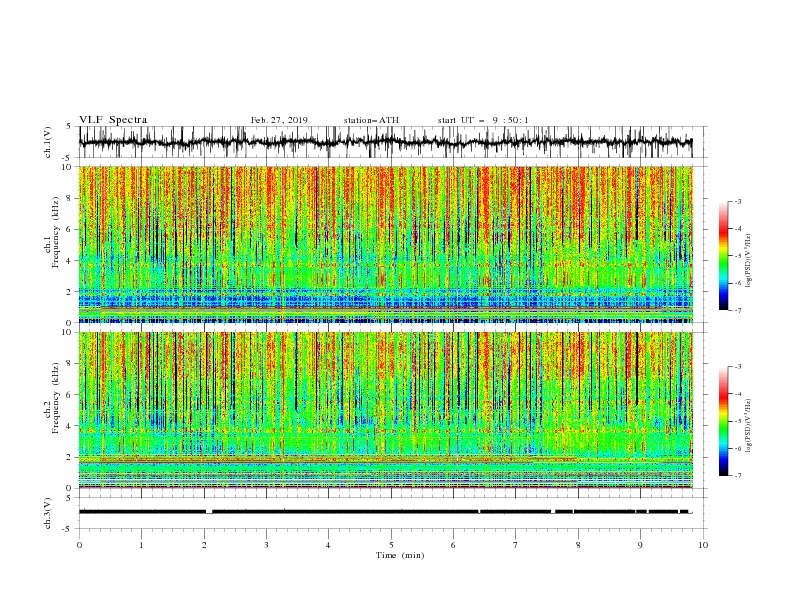The image size is (792, 612).
Task: Click time axis tick label "10" at right end
Action: [x=703, y=545]
